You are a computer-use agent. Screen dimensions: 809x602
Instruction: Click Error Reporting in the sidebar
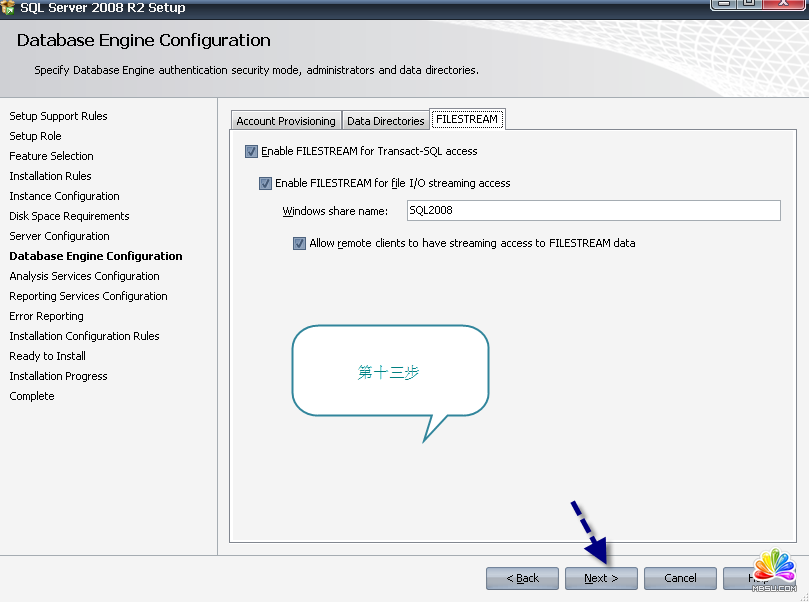tap(46, 316)
